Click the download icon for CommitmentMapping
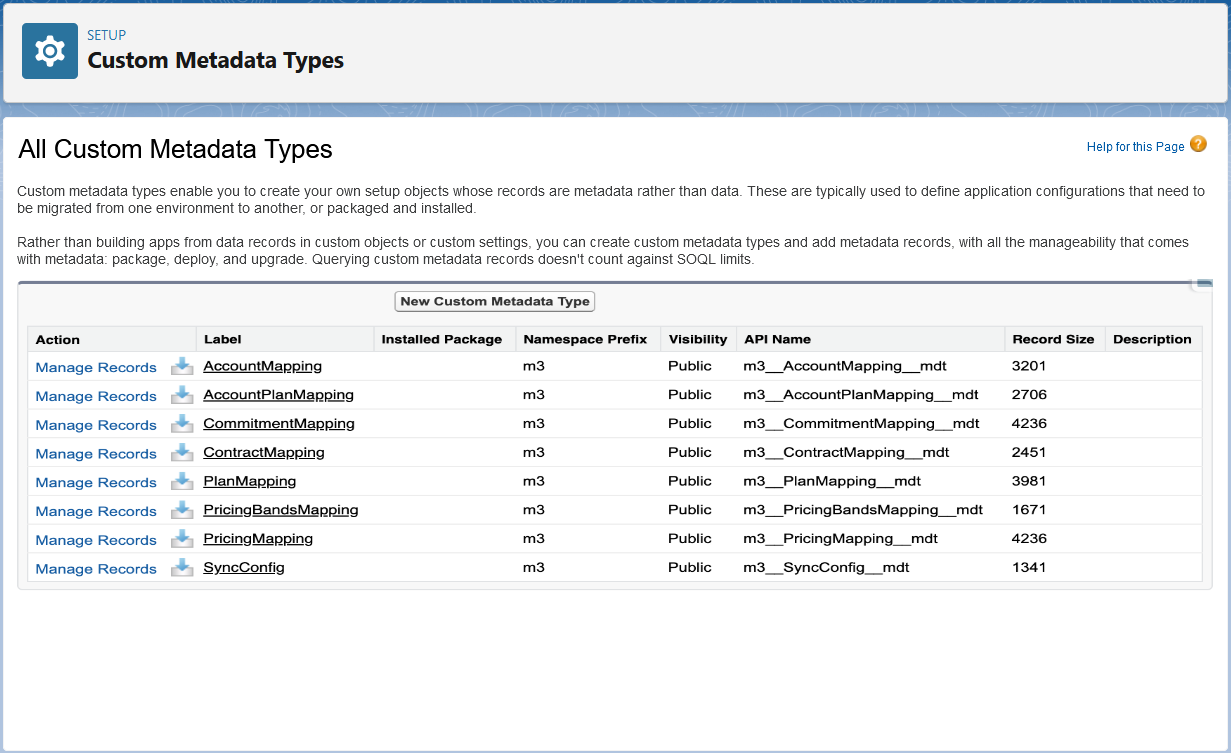 coord(182,424)
